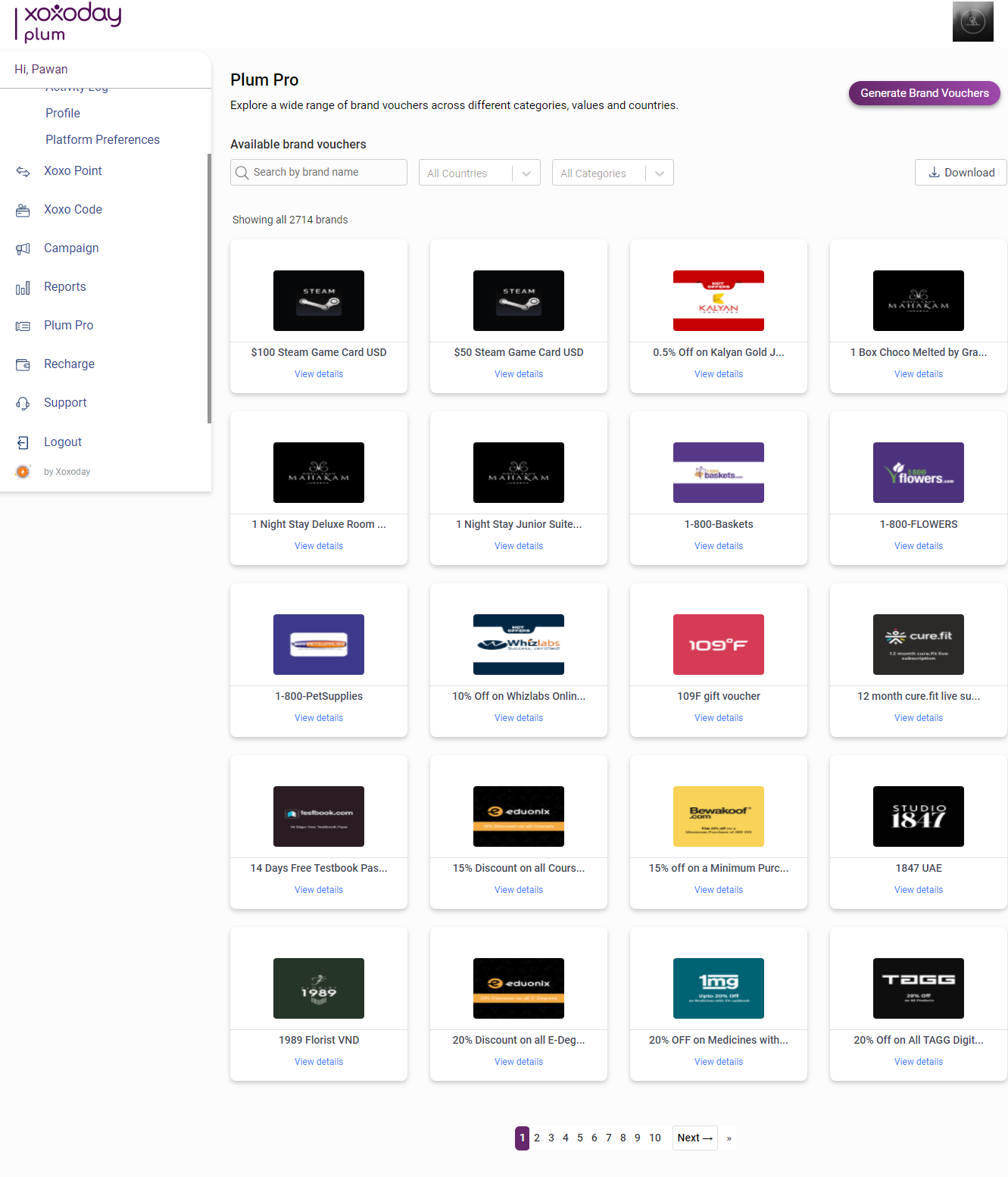The width and height of the screenshot is (1008, 1177).
Task: Click the Xoxo Point arrows icon
Action: point(23,172)
